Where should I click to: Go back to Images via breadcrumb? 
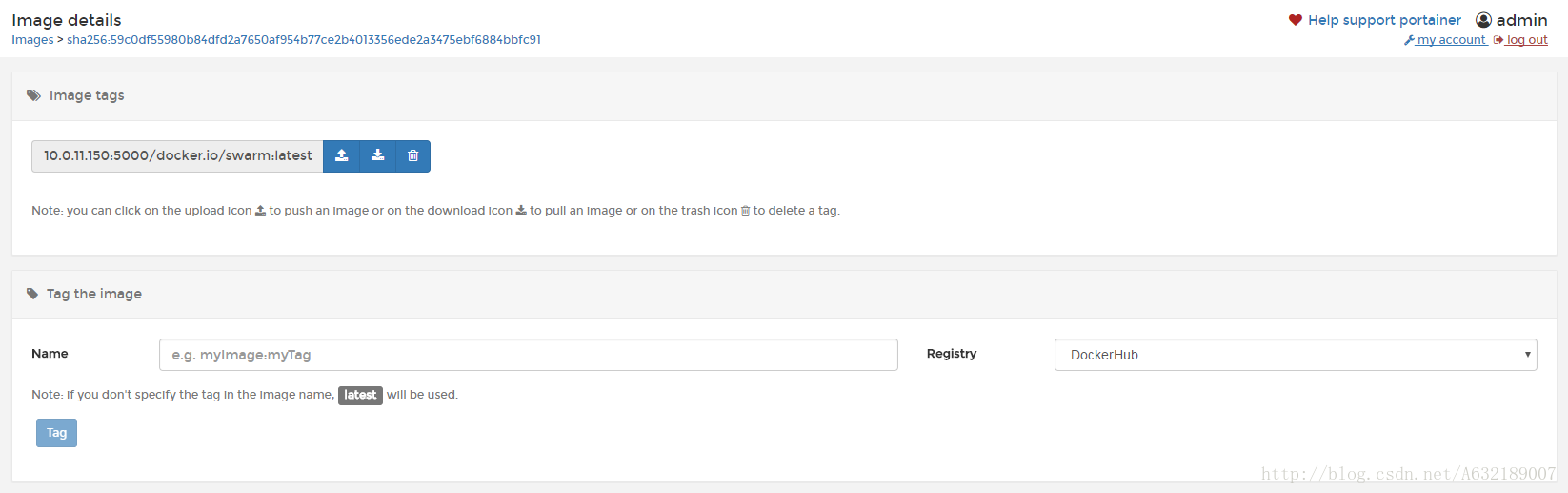[32, 40]
